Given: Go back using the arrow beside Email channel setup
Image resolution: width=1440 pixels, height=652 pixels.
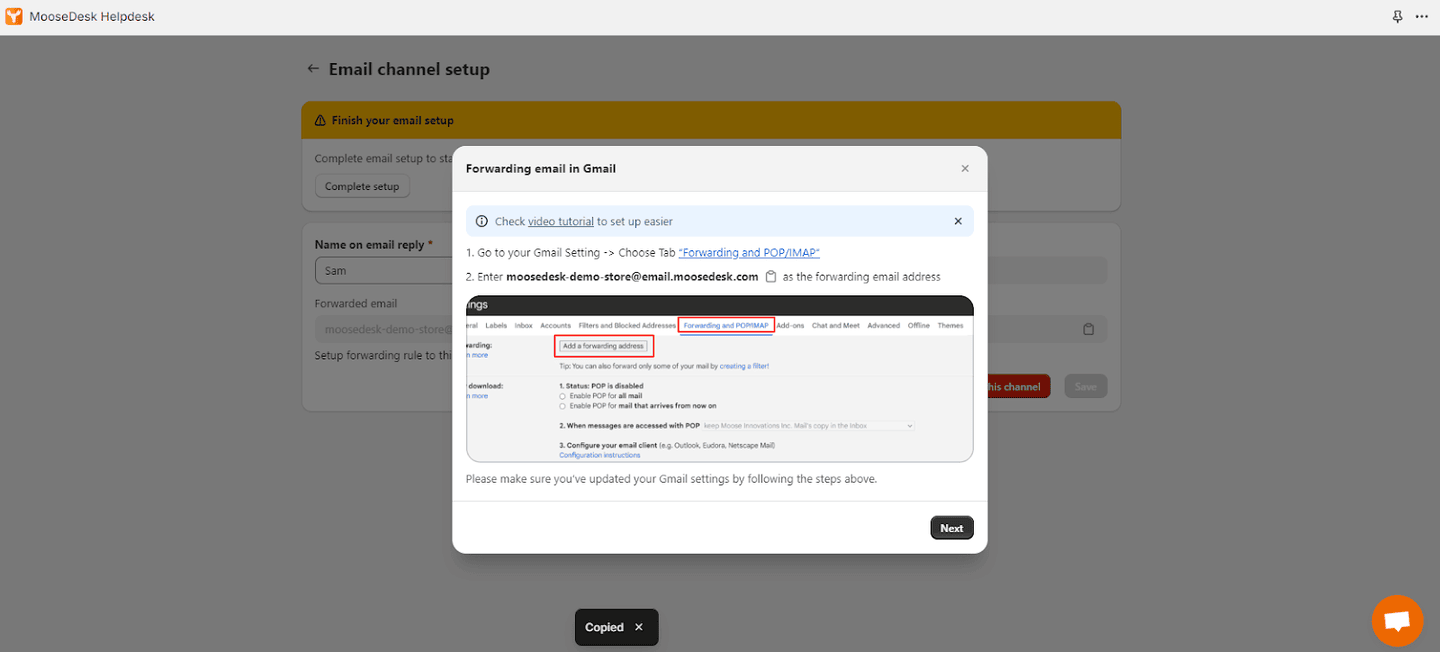Looking at the screenshot, I should 313,69.
